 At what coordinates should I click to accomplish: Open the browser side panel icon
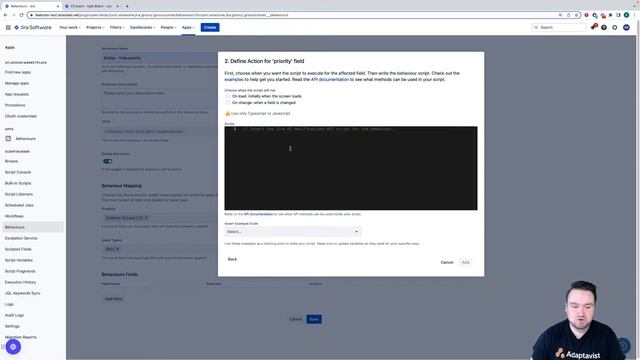tap(618, 15)
